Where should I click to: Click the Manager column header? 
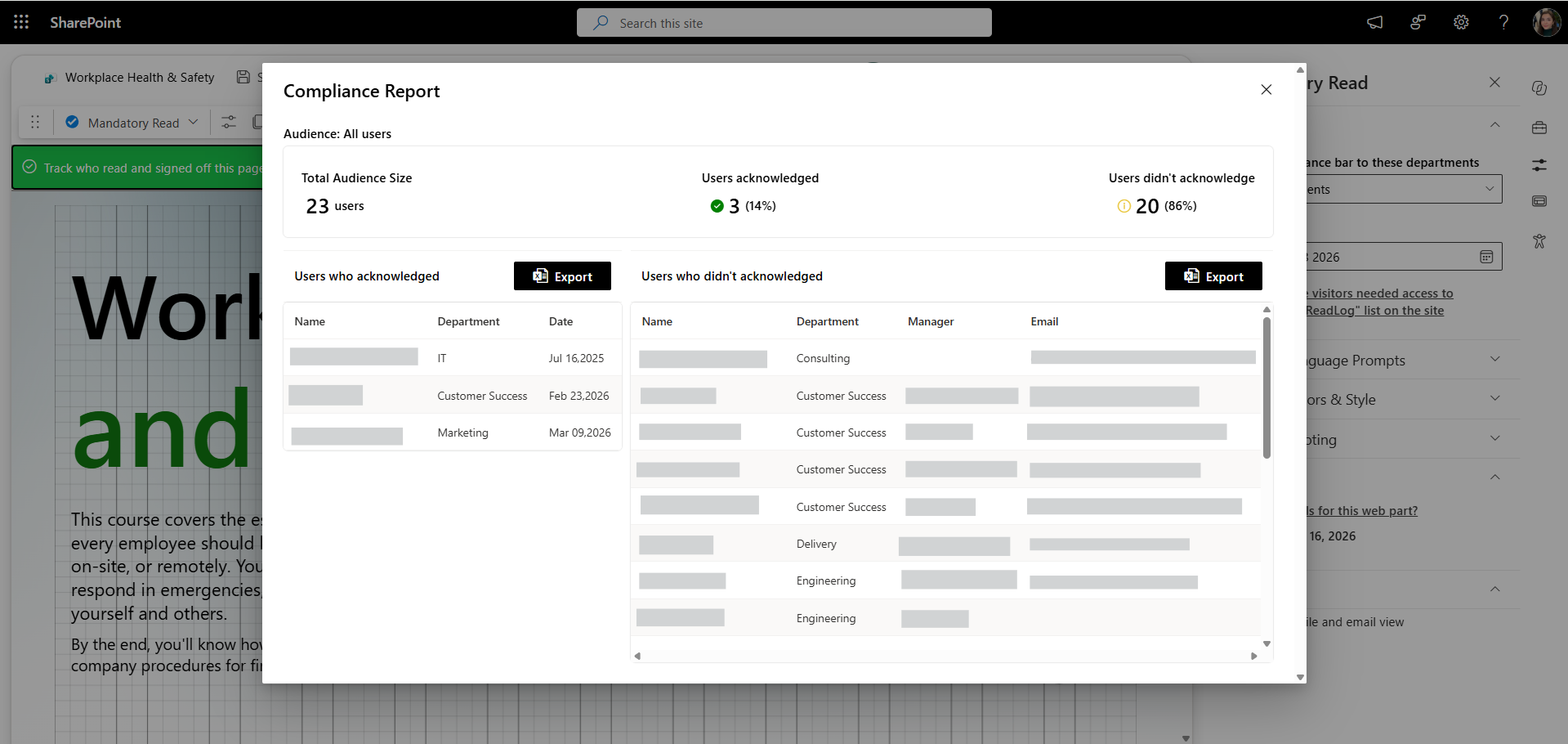point(931,321)
